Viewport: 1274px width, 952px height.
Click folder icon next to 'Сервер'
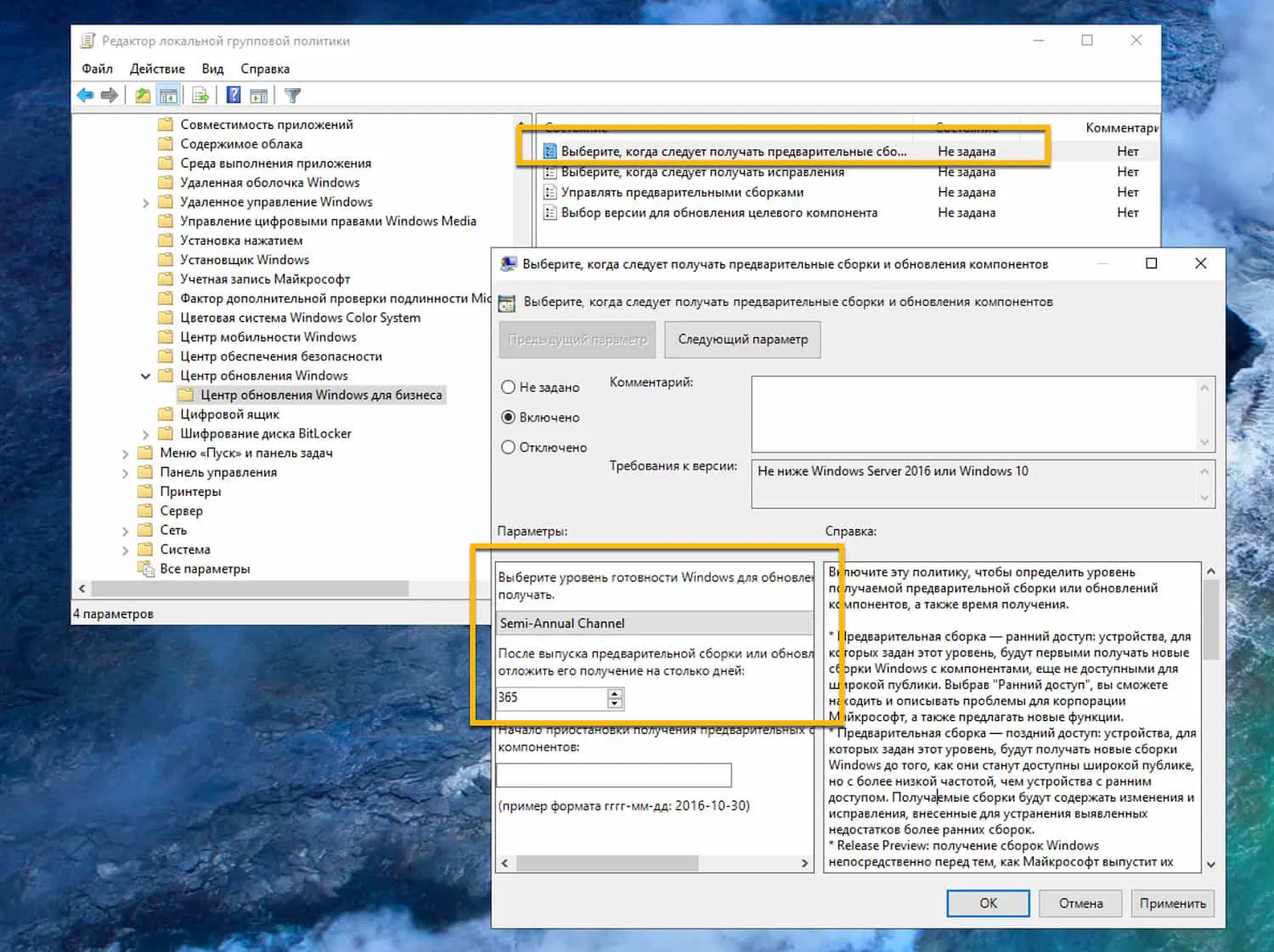[x=145, y=511]
